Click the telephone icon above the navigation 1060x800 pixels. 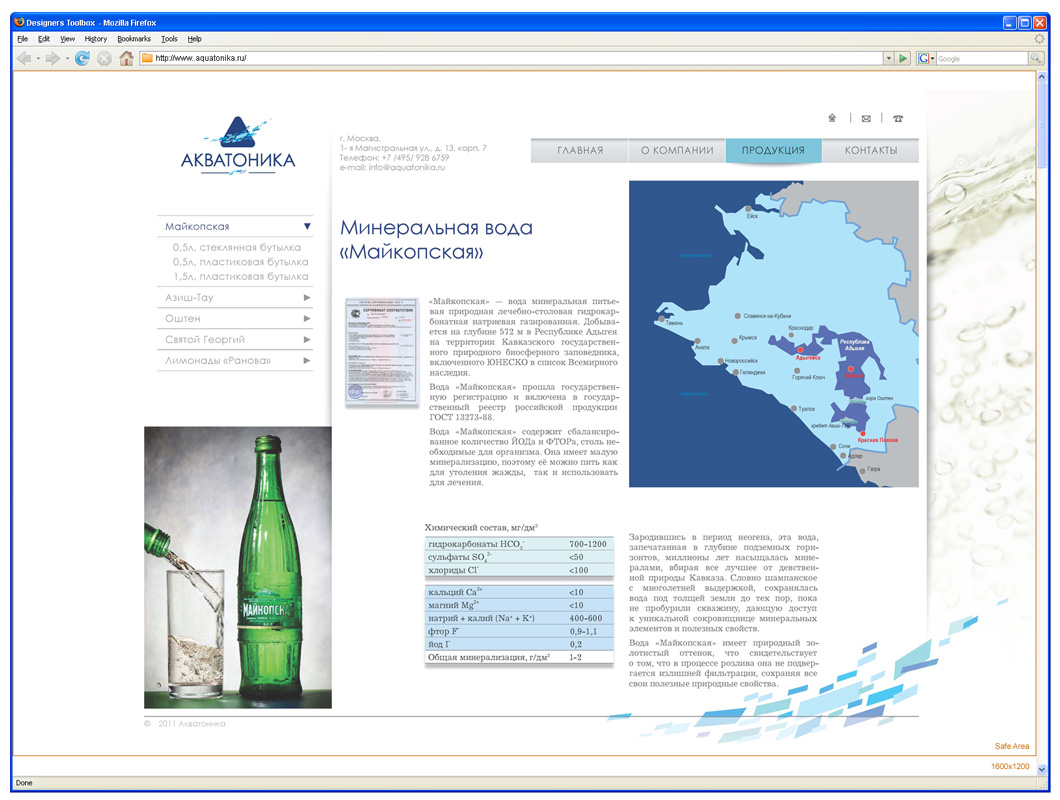tap(898, 119)
